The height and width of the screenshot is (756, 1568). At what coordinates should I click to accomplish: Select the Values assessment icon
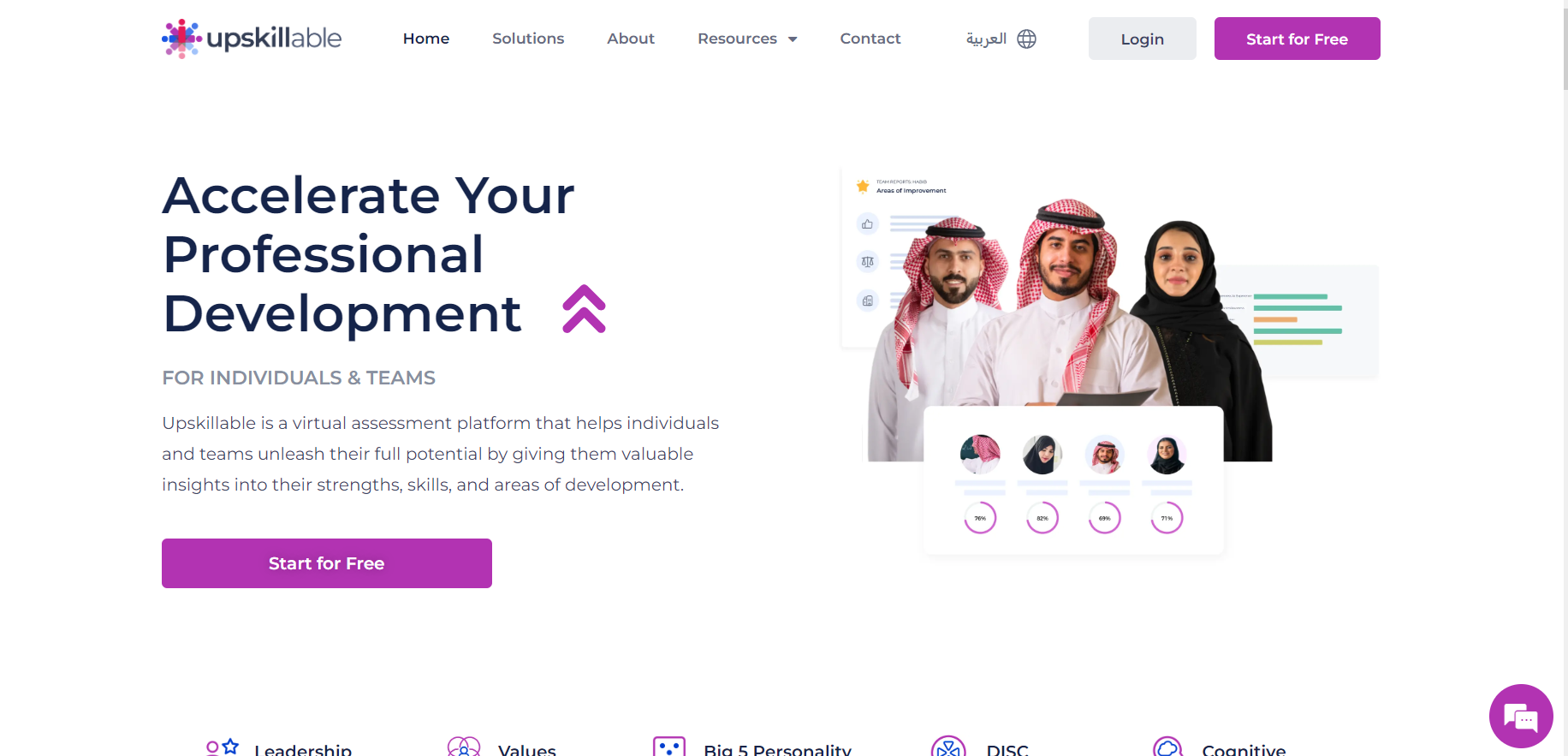pyautogui.click(x=464, y=747)
